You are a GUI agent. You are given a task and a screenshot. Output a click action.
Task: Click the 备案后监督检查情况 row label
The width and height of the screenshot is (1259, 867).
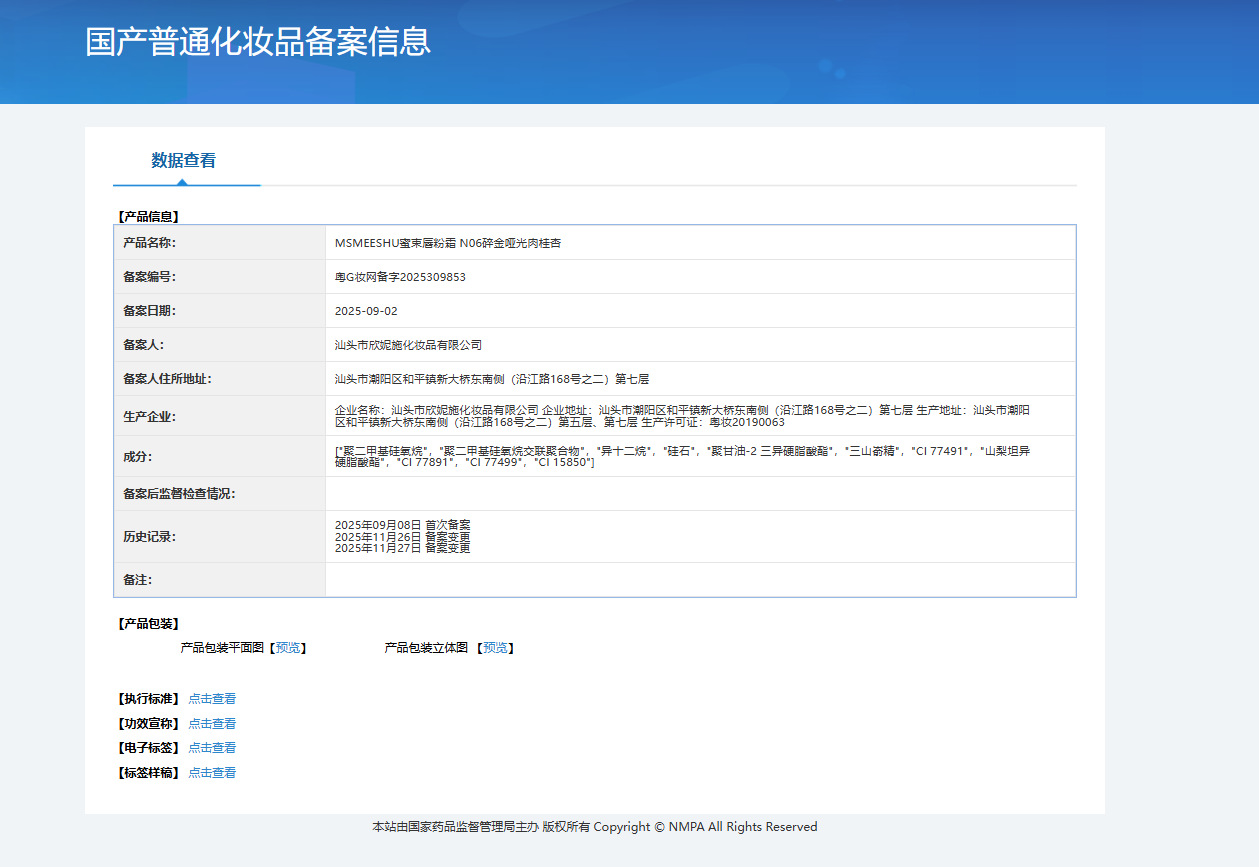pos(179,494)
